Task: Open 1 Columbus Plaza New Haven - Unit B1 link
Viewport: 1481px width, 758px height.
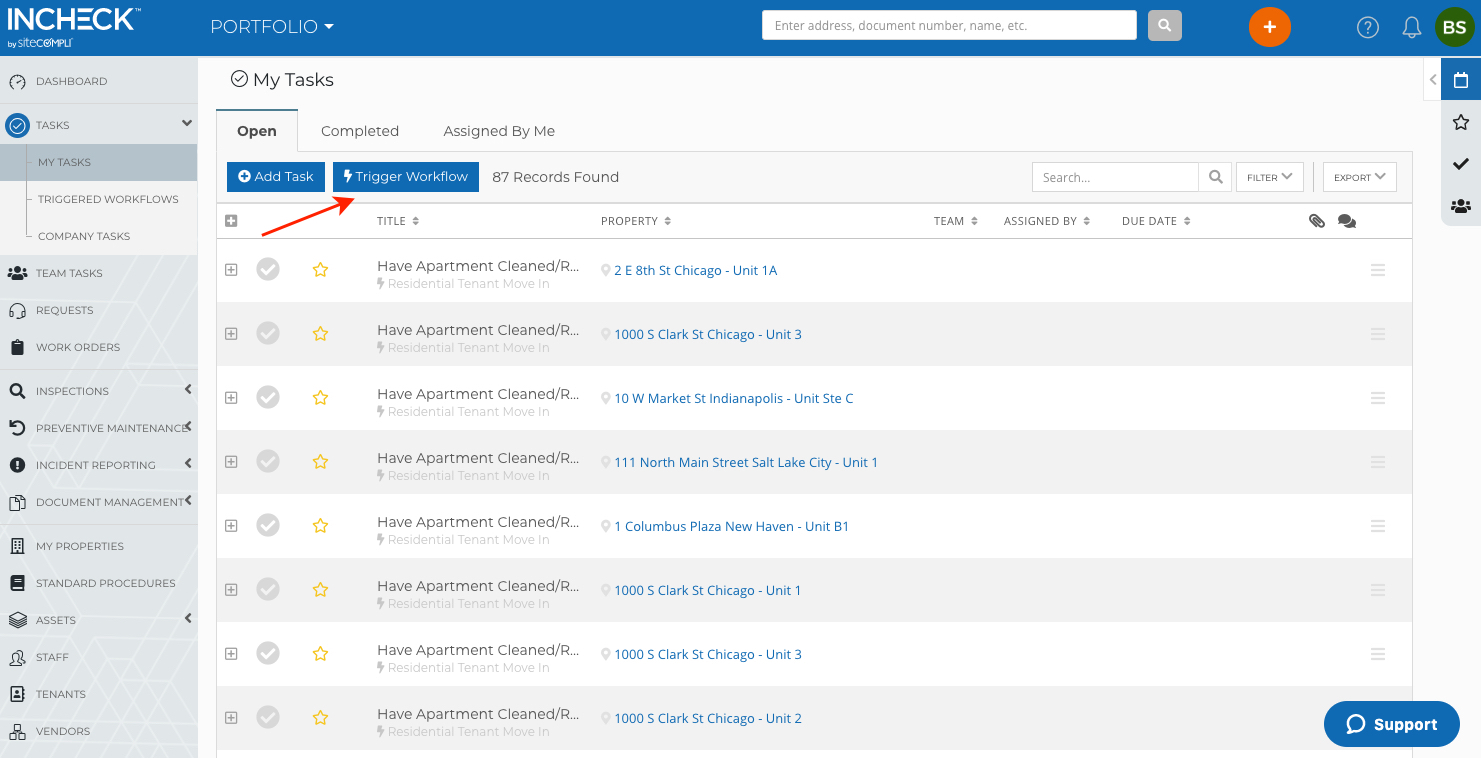Action: coord(731,527)
